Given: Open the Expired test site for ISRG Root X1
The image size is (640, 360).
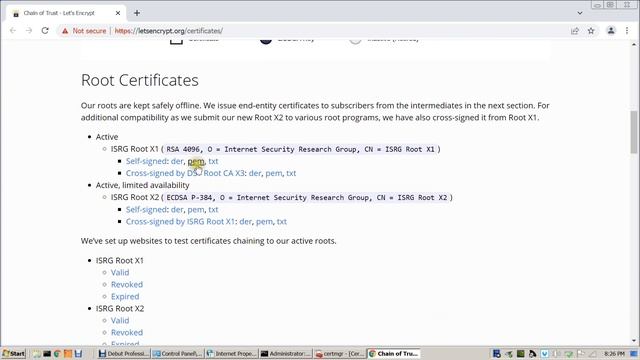Looking at the screenshot, I should pos(125,296).
